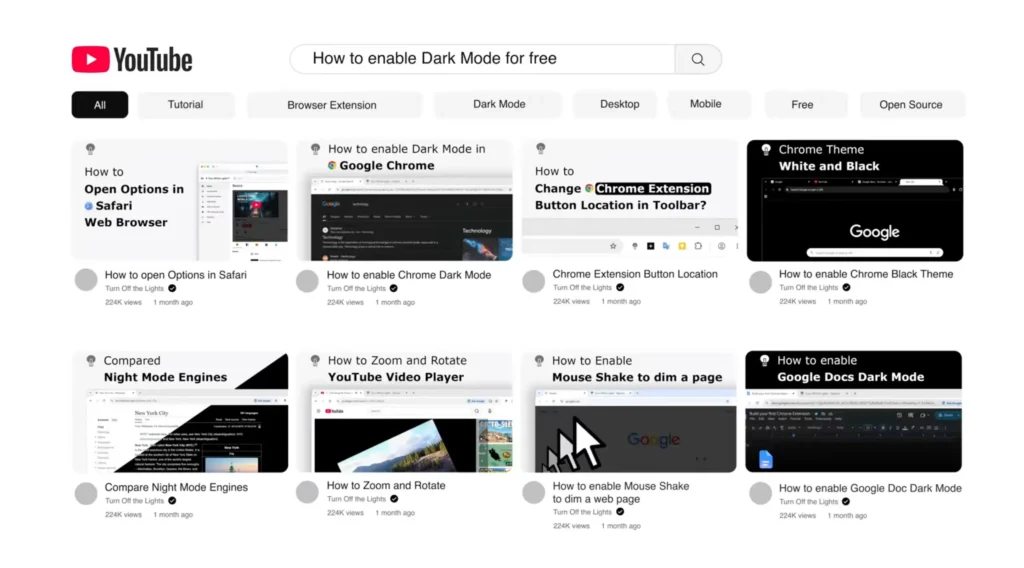Click channel avatar beside Chrome Dark Mode video

coord(307,281)
